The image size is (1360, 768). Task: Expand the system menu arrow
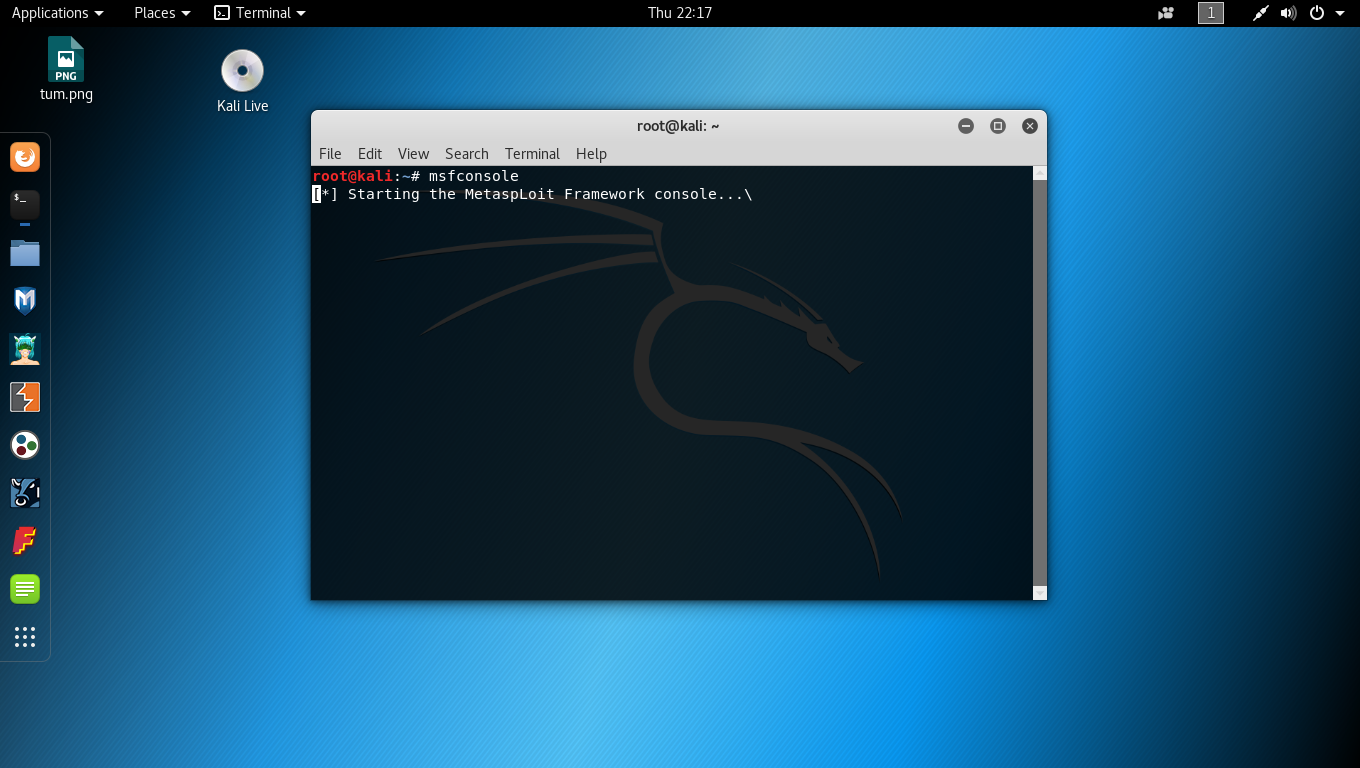pyautogui.click(x=1340, y=13)
